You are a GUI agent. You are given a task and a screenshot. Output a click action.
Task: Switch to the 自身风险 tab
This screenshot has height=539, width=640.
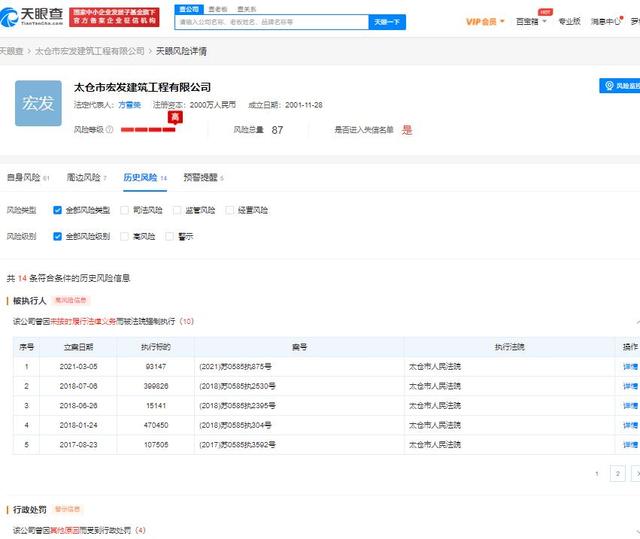(x=28, y=177)
